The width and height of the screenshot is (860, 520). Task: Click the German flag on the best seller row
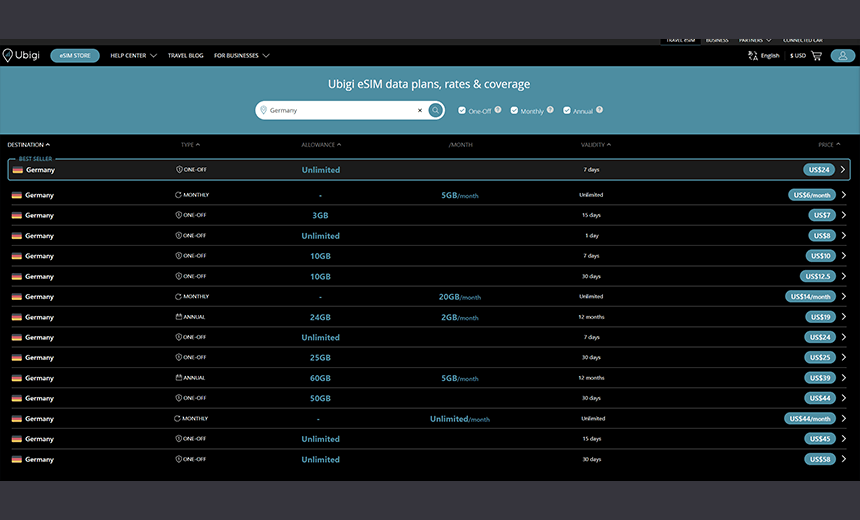pyautogui.click(x=18, y=170)
